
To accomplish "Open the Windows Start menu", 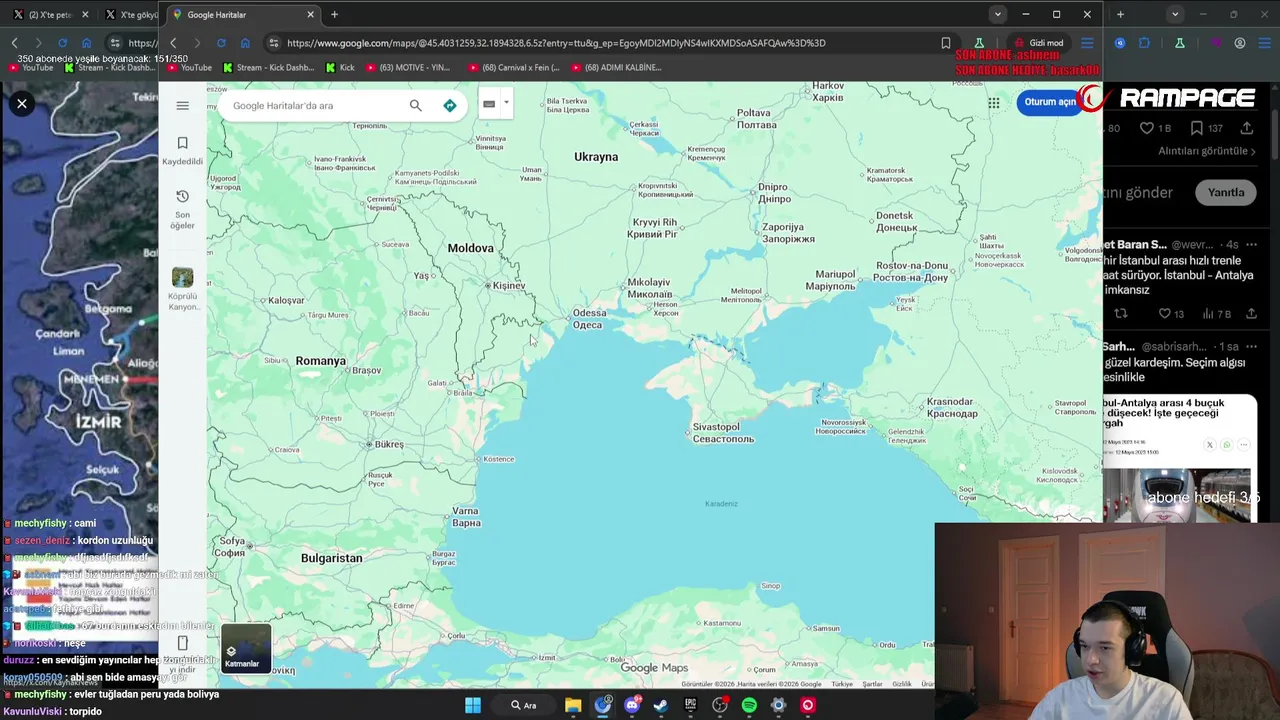I will click(x=473, y=705).
